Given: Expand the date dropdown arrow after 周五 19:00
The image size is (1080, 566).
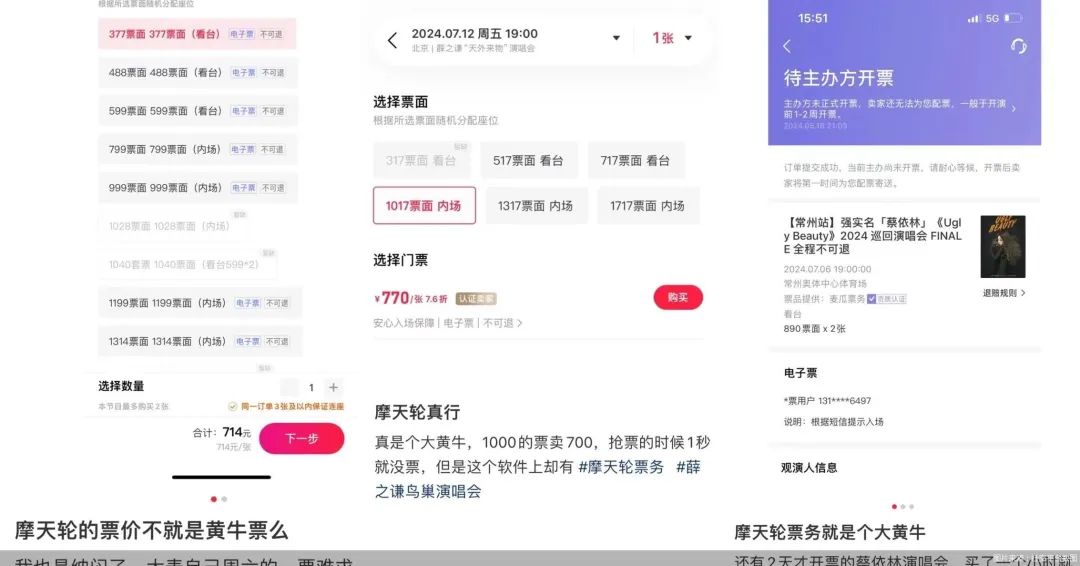Looking at the screenshot, I should [616, 39].
